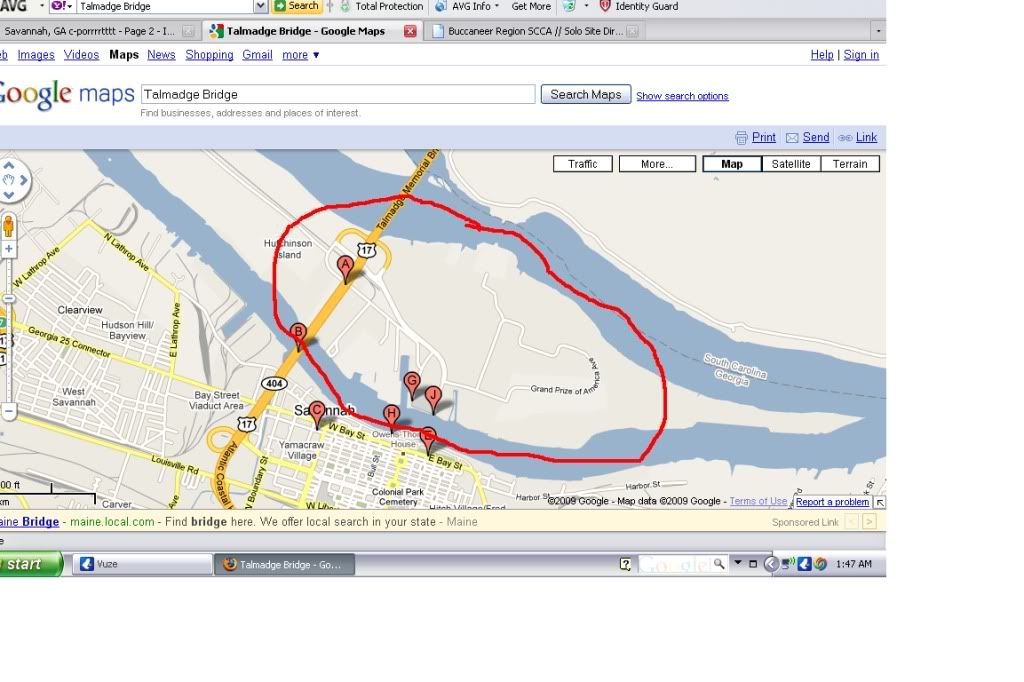Switch map to Satellite view
This screenshot has width=1024, height=682.
pyautogui.click(x=790, y=164)
